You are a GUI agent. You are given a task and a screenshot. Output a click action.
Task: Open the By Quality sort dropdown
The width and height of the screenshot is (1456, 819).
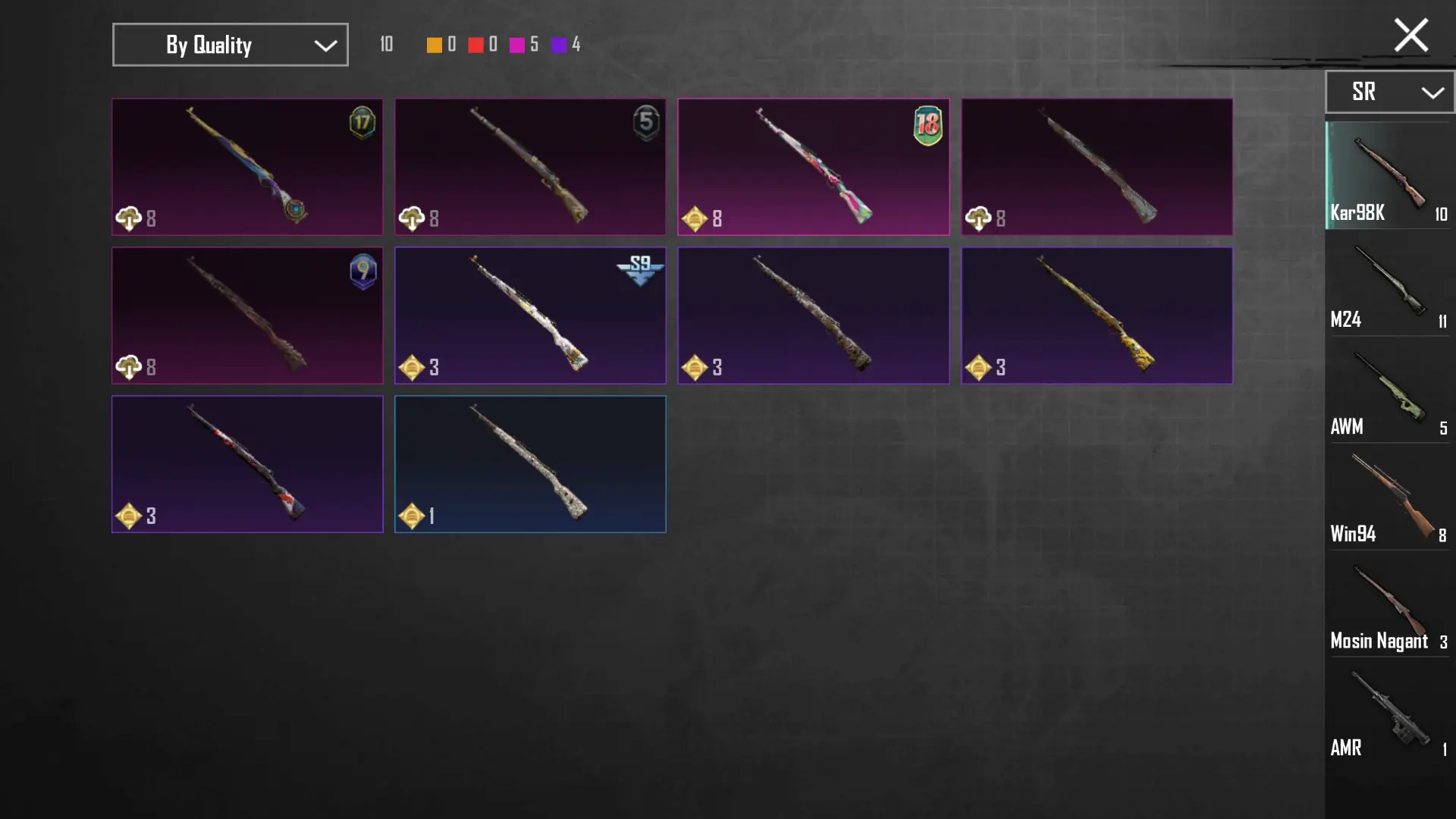tap(231, 45)
